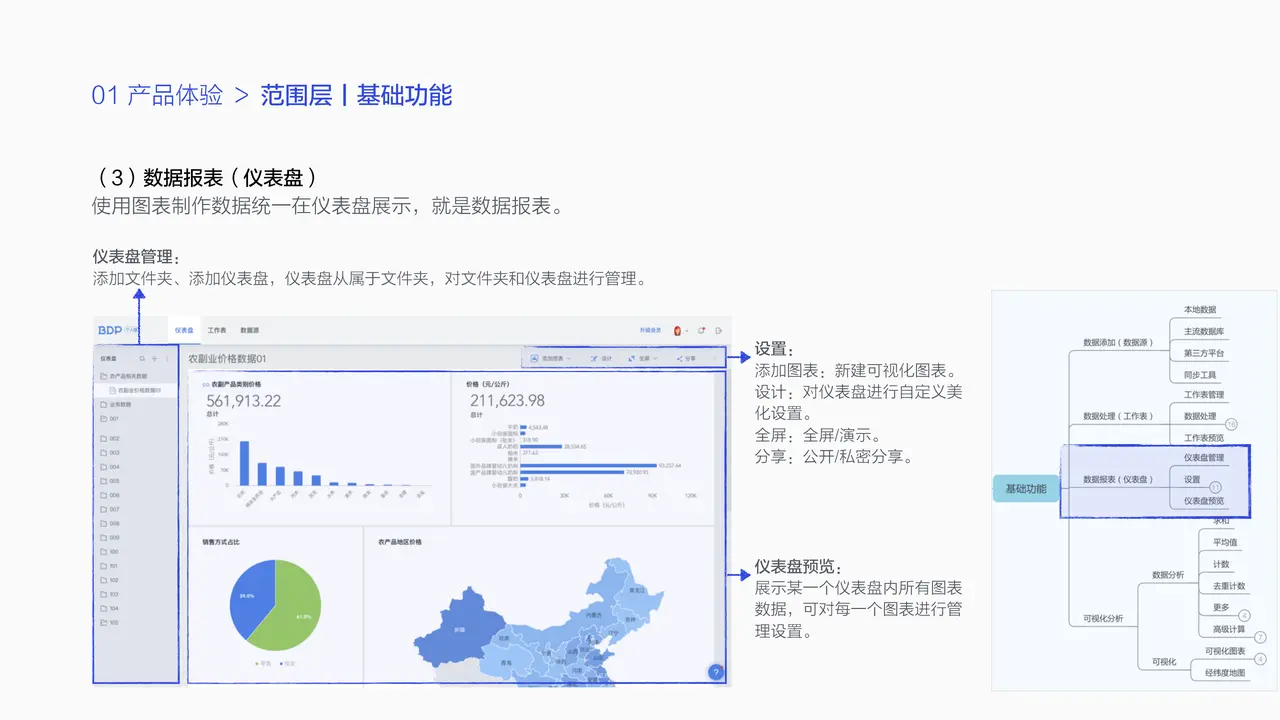Open the sidebar three-dot menu

click(x=167, y=359)
